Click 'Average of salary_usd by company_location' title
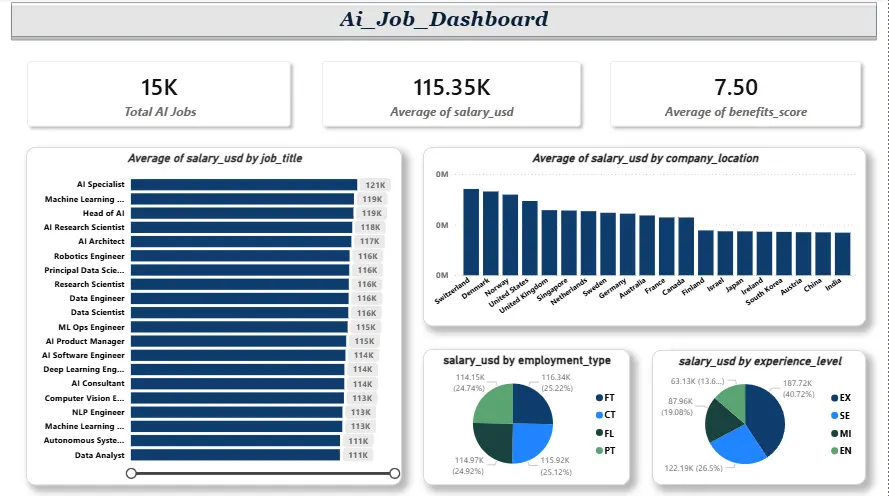Viewport: 889px width, 496px height. pos(645,158)
